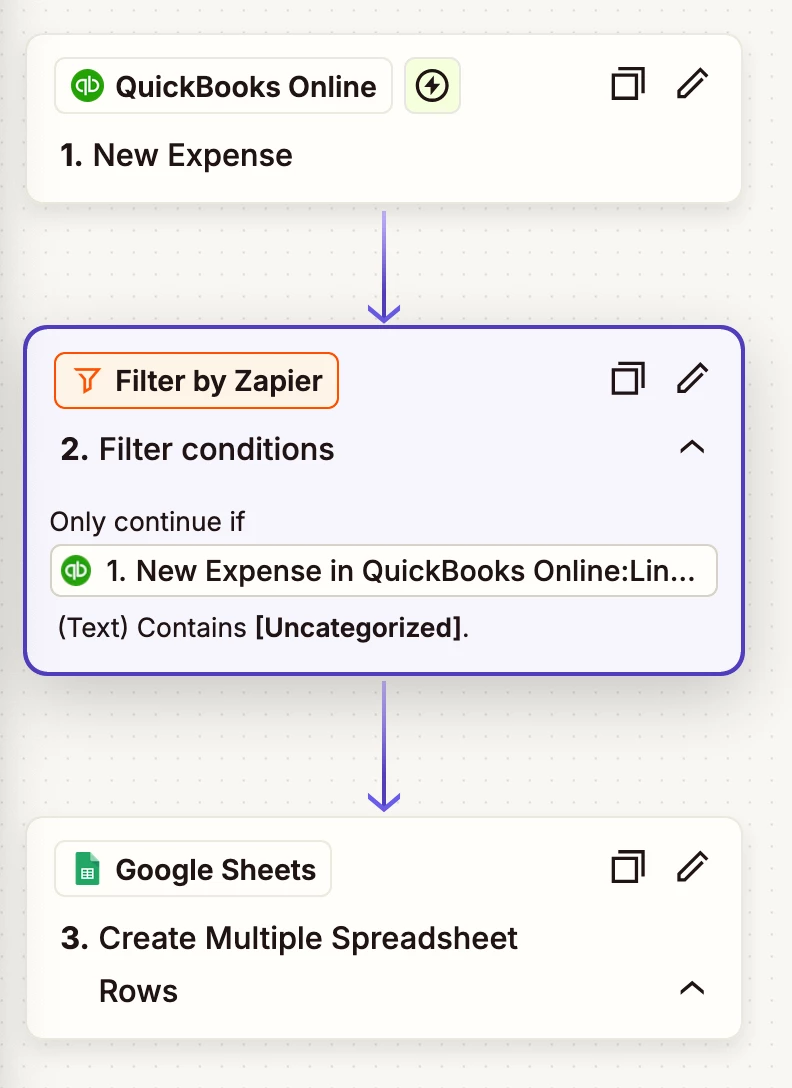Click the New Expense in QuickBooks field pill
Screen dimensions: 792x1088
coord(383,570)
